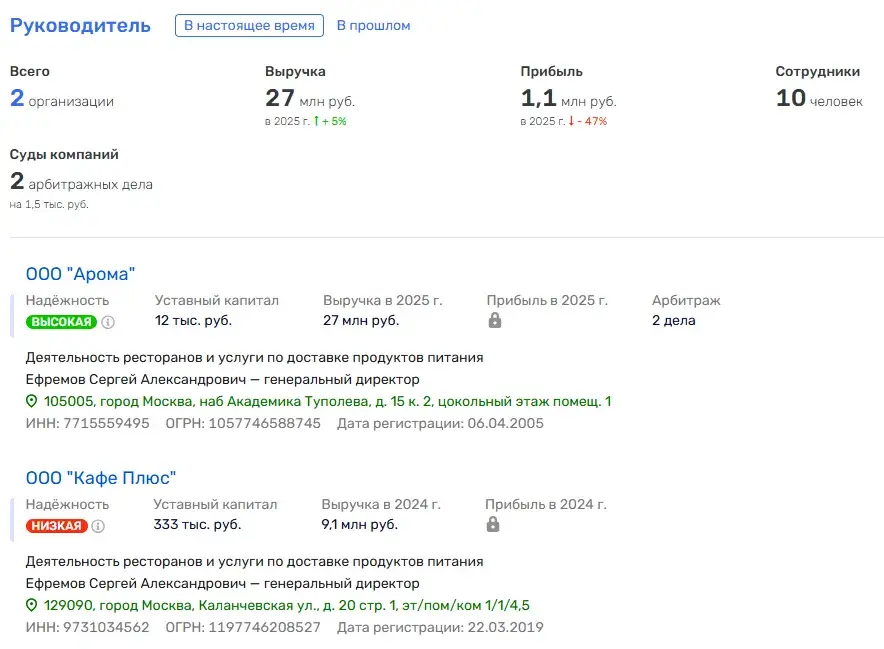Click lock icon under Прибыль в 2025 г.

tap(494, 320)
